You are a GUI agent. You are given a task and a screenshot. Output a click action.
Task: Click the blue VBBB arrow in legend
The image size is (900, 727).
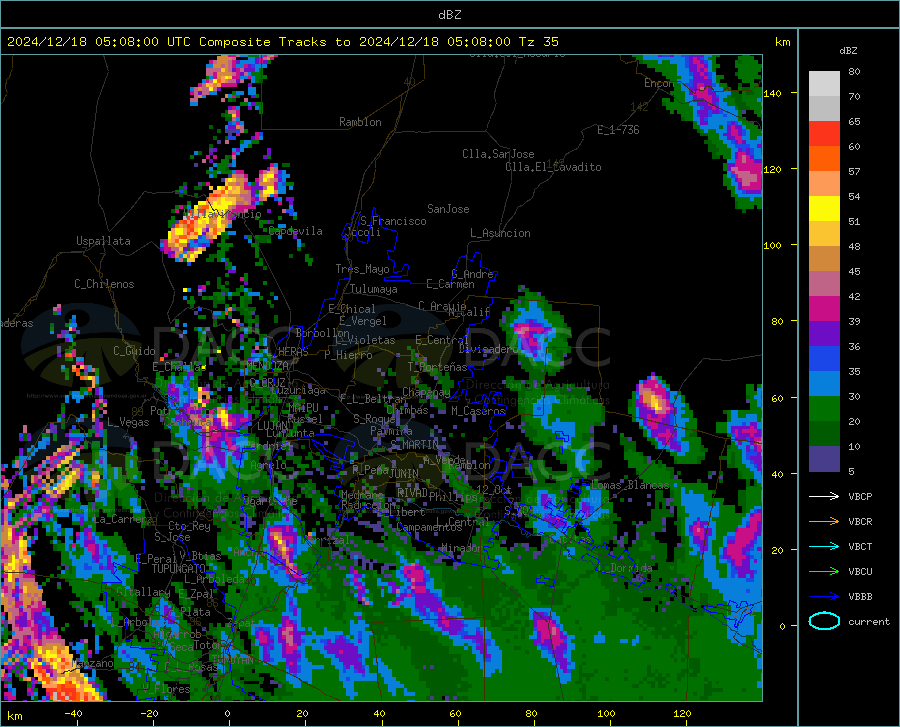pyautogui.click(x=824, y=596)
